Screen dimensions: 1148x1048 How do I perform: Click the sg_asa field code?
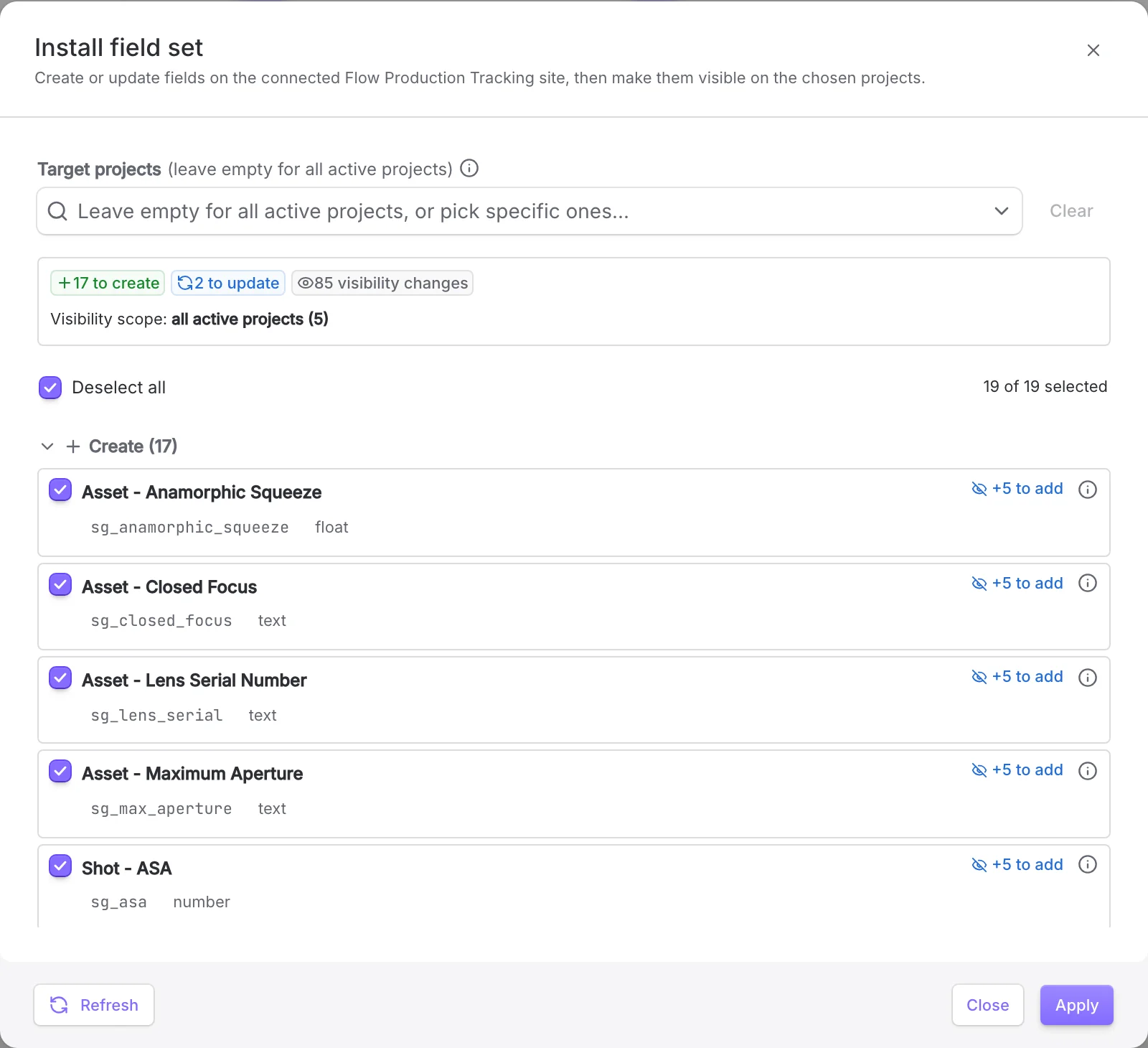click(x=119, y=902)
